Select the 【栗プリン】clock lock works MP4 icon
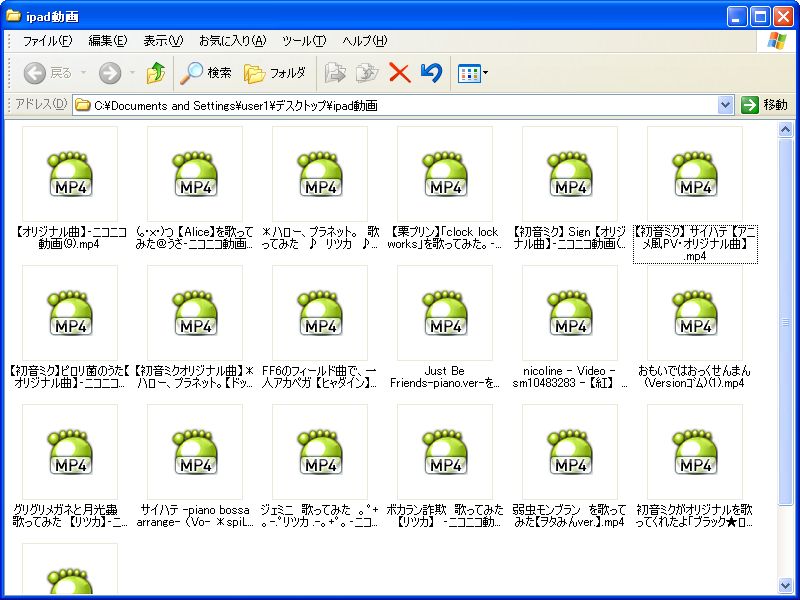This screenshot has width=800, height=600. (x=445, y=174)
